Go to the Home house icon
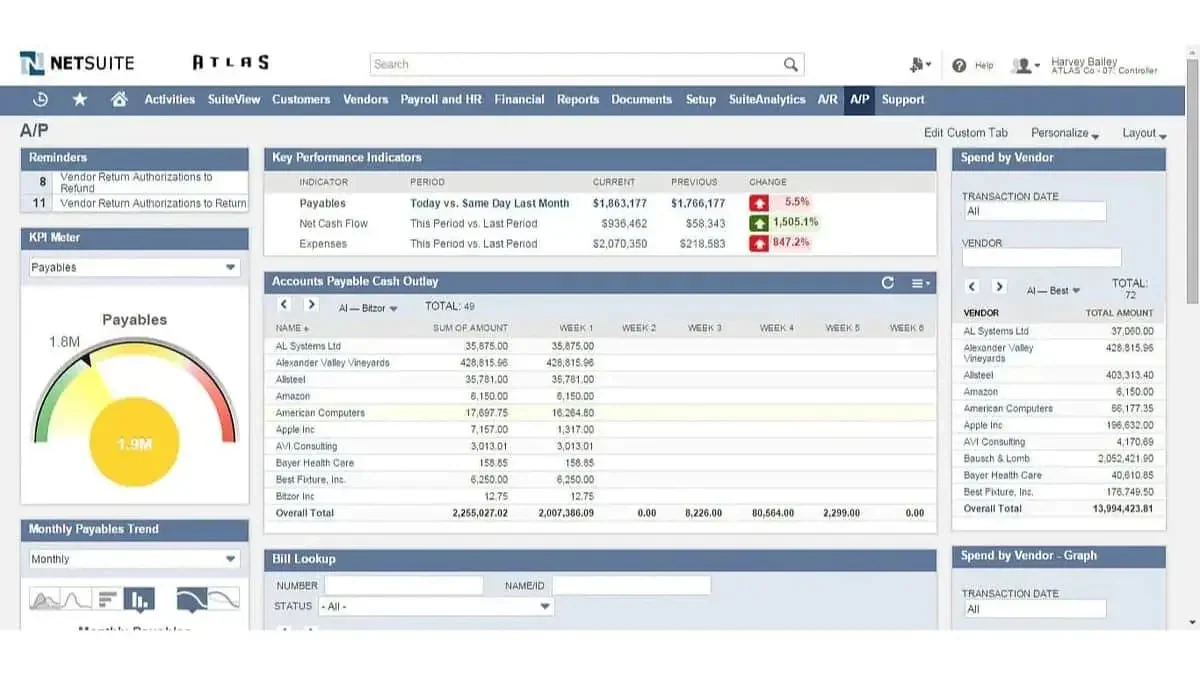1200x675 pixels. (x=119, y=99)
